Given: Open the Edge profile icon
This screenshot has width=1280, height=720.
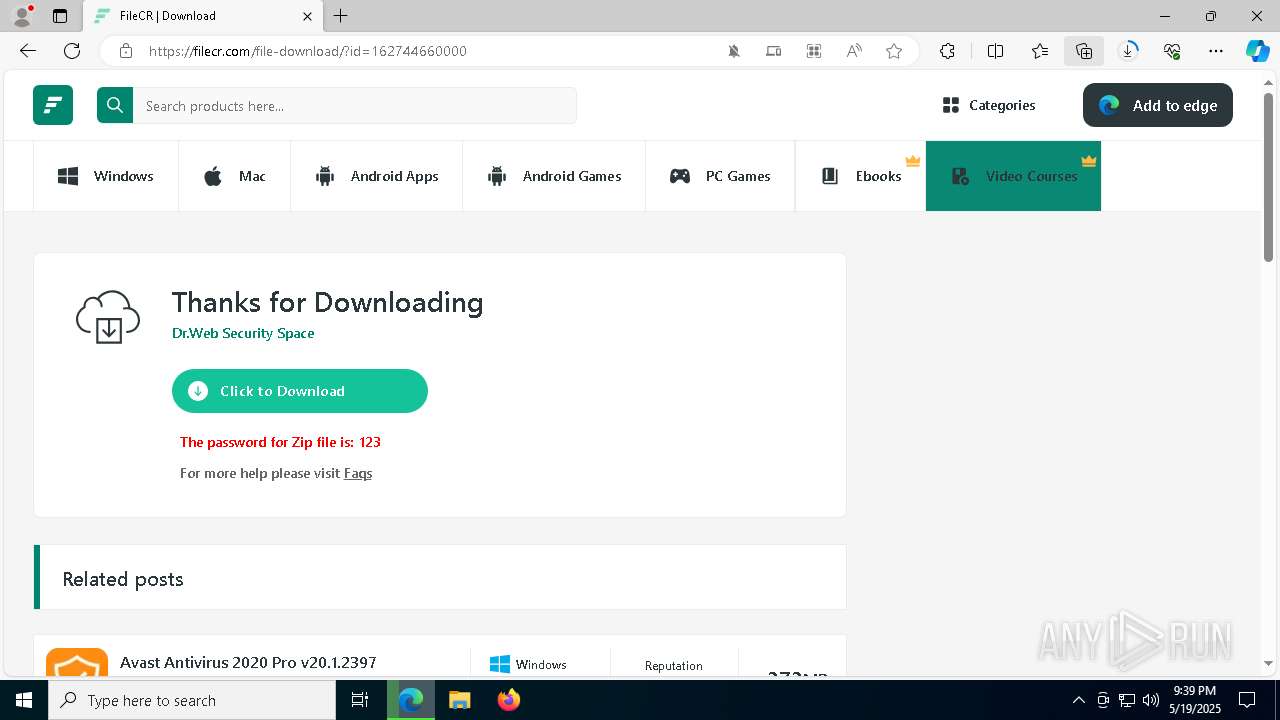Looking at the screenshot, I should click(21, 16).
